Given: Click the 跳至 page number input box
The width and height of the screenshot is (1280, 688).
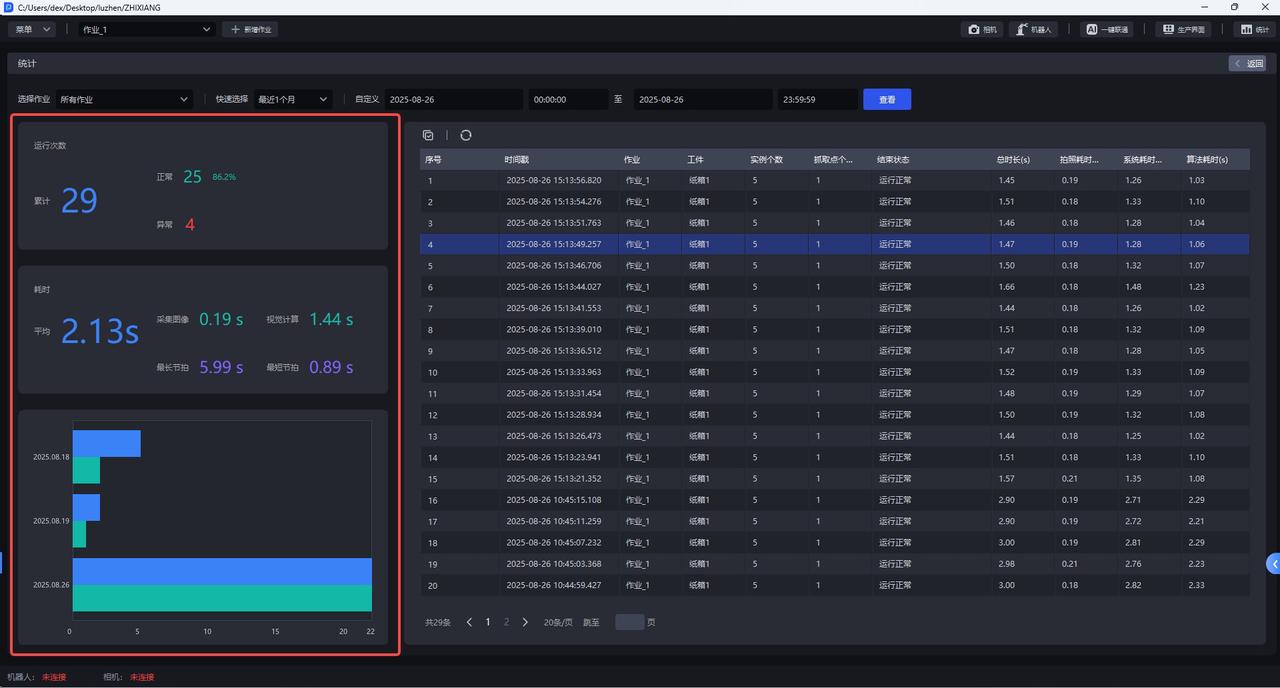Looking at the screenshot, I should 629,622.
